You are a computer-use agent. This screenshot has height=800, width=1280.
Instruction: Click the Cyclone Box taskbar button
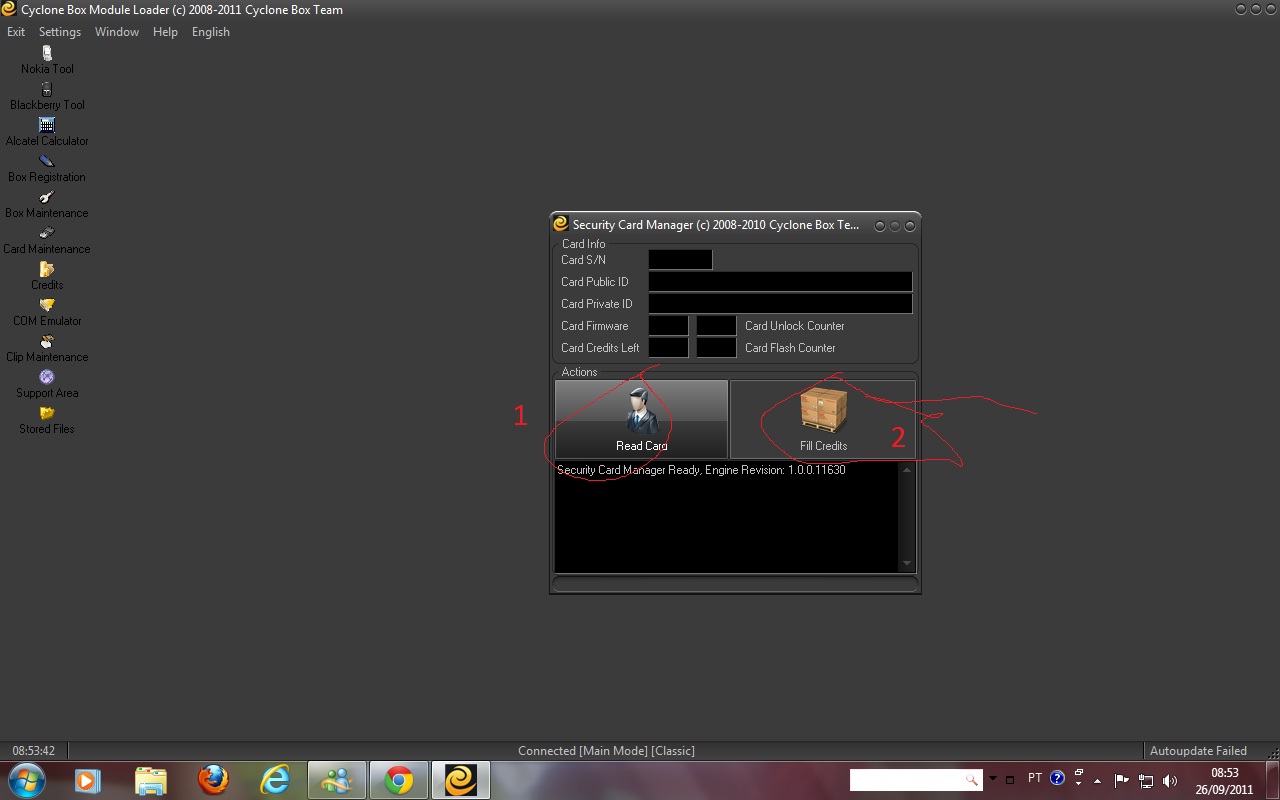461,780
